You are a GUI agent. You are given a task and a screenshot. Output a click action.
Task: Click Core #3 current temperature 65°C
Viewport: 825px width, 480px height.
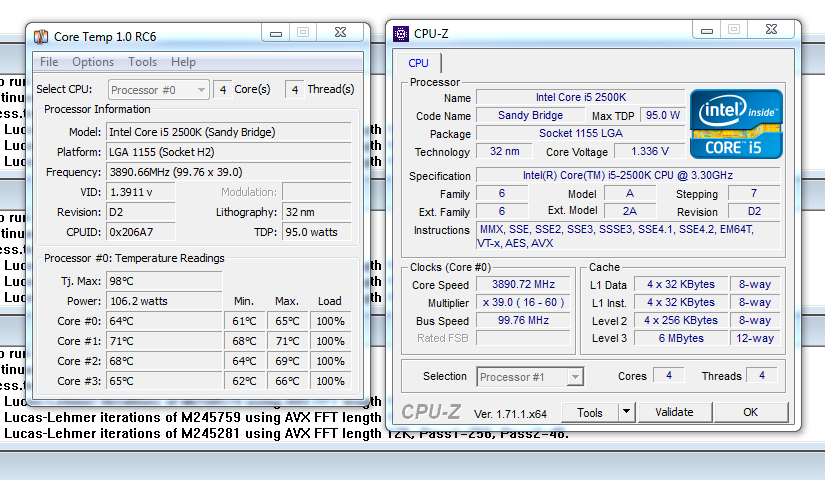click(164, 381)
